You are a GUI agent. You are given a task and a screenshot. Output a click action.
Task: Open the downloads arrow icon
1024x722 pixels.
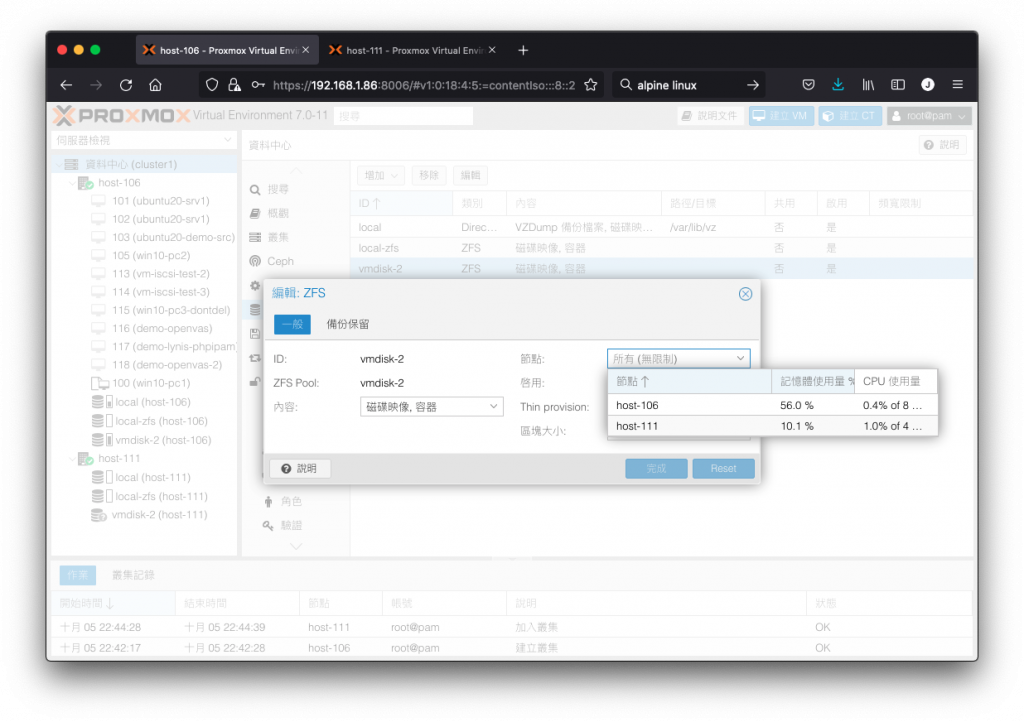coord(838,85)
